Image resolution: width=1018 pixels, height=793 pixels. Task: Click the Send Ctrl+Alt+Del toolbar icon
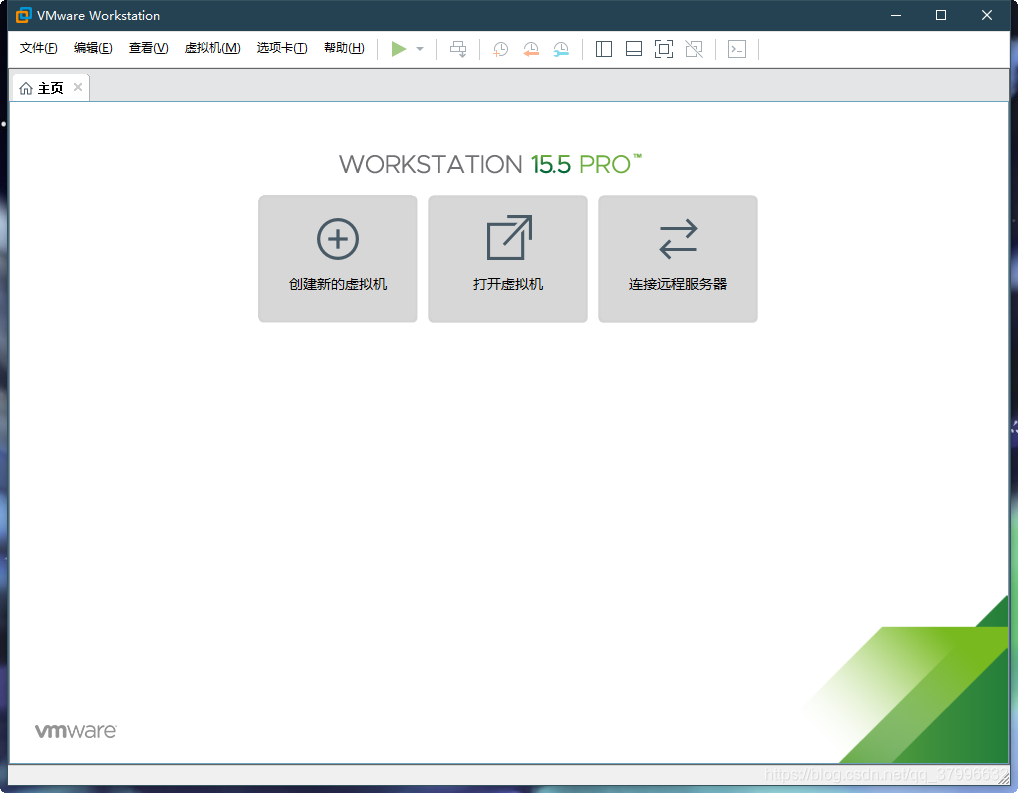pos(458,49)
